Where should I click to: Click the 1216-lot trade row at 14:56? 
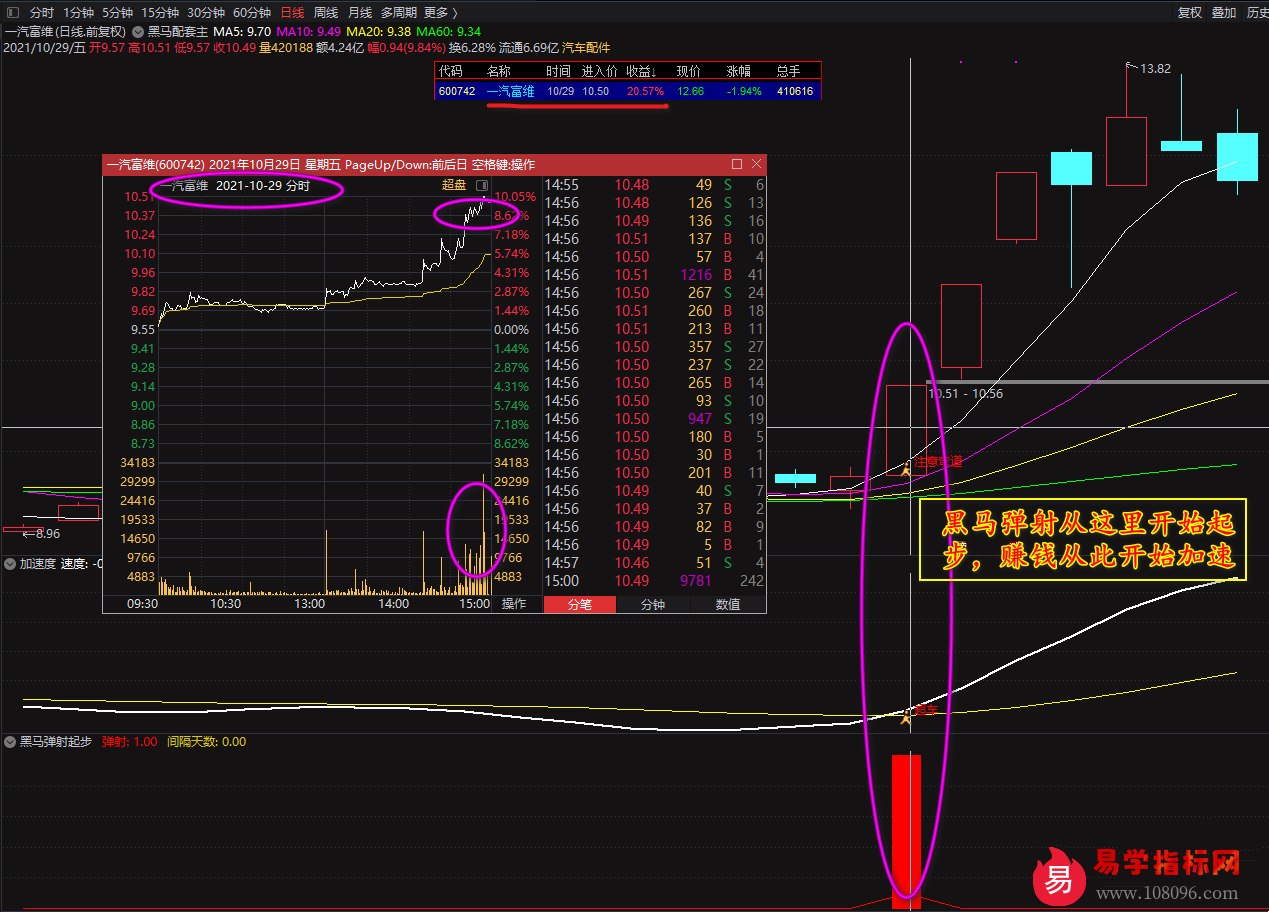(655, 275)
